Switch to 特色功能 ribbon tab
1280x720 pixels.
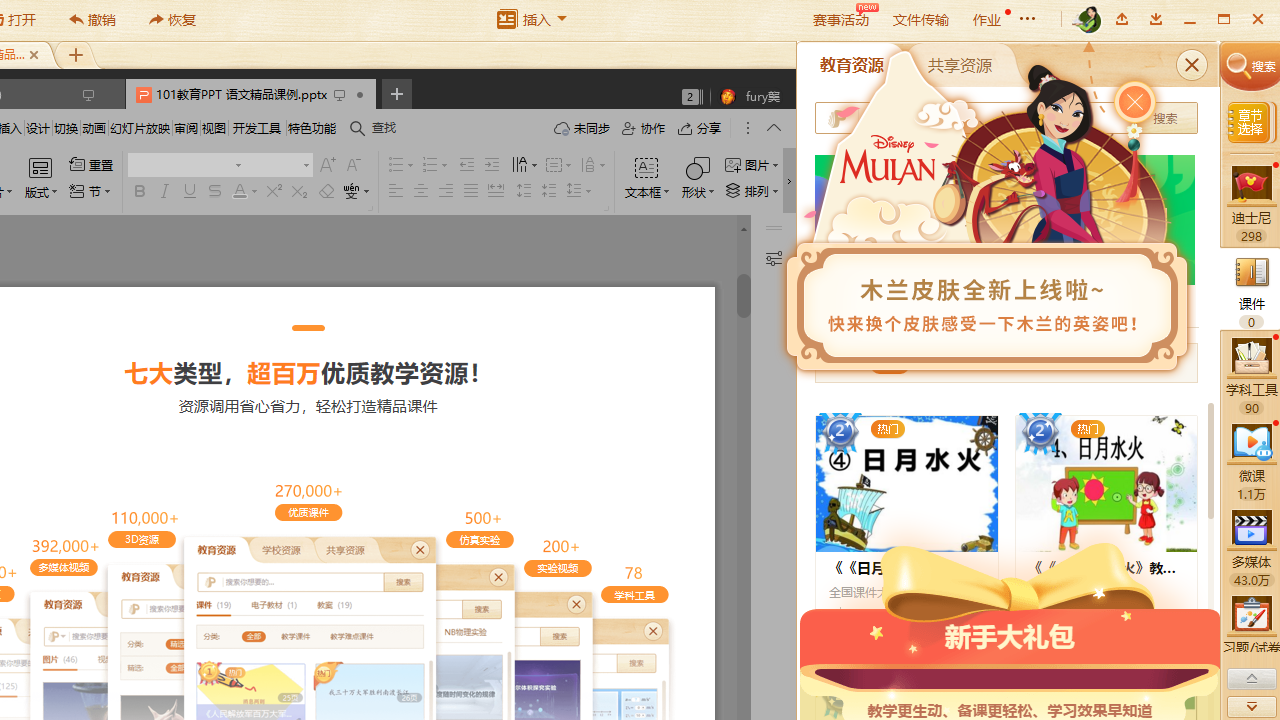click(x=312, y=128)
